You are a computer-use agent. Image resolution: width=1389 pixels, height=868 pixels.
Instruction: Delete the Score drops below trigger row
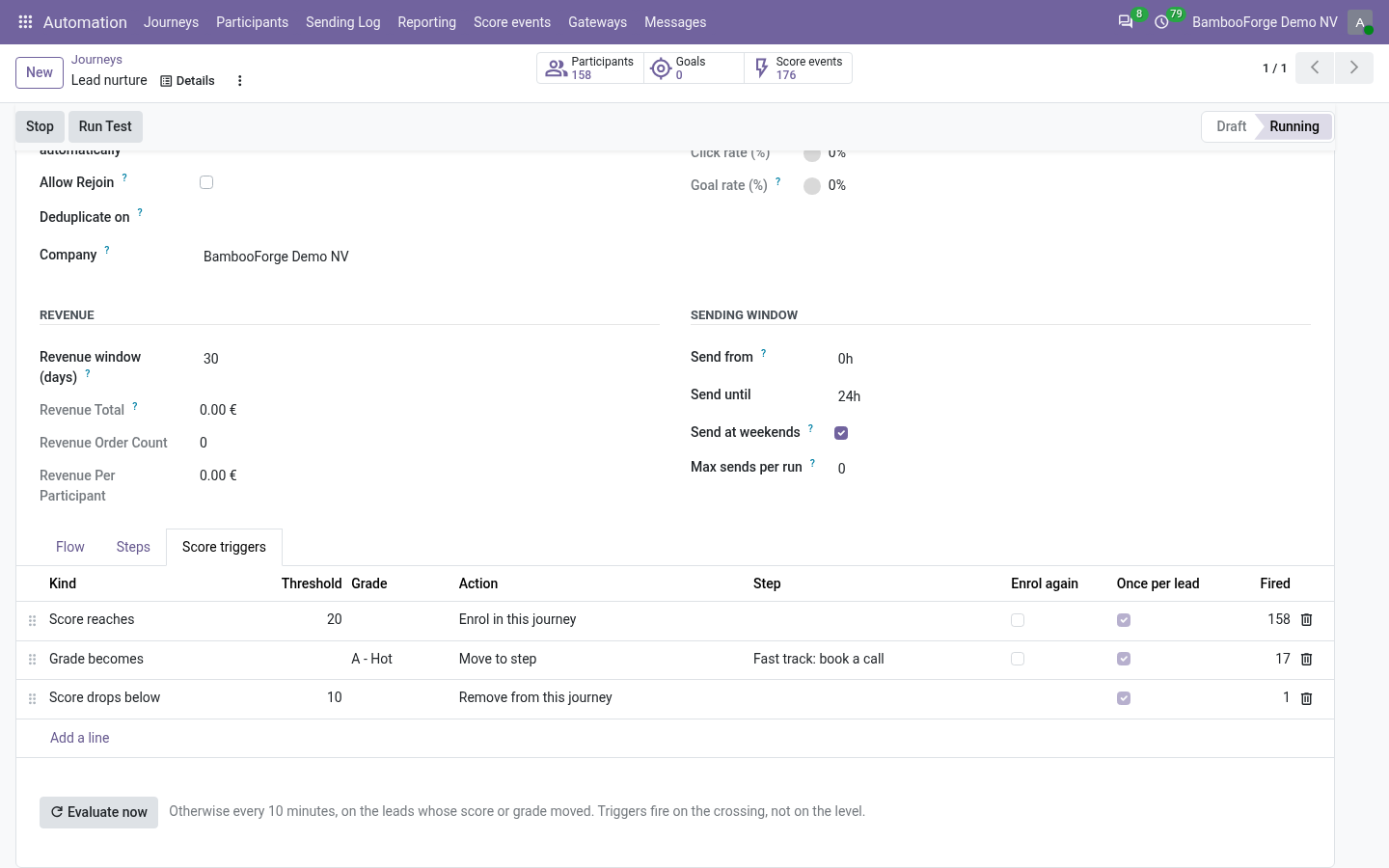1307,698
